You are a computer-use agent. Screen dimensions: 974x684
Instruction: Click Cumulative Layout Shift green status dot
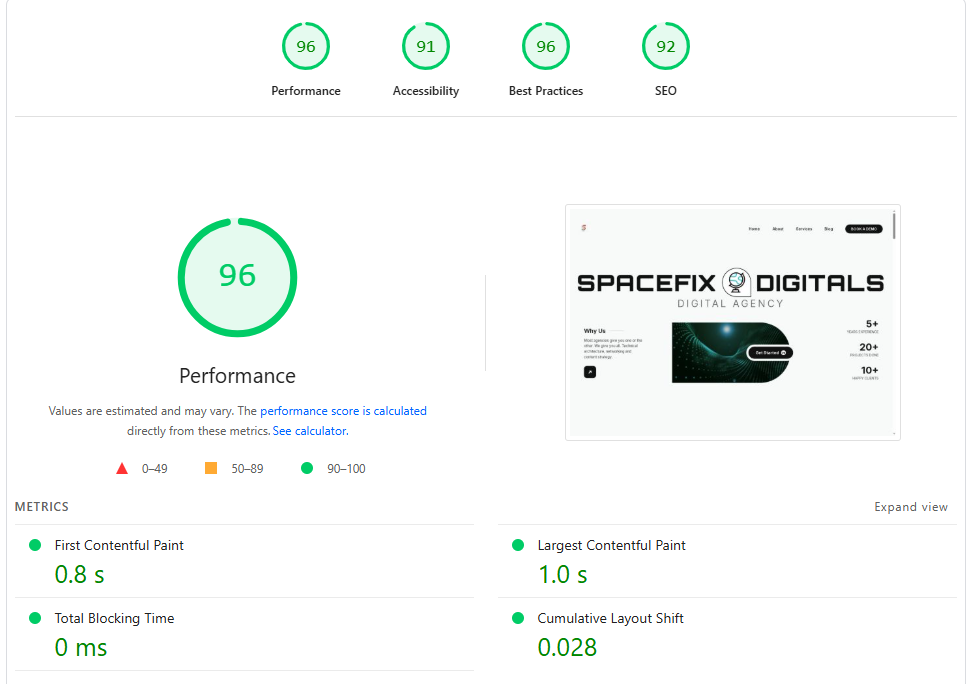click(x=517, y=618)
